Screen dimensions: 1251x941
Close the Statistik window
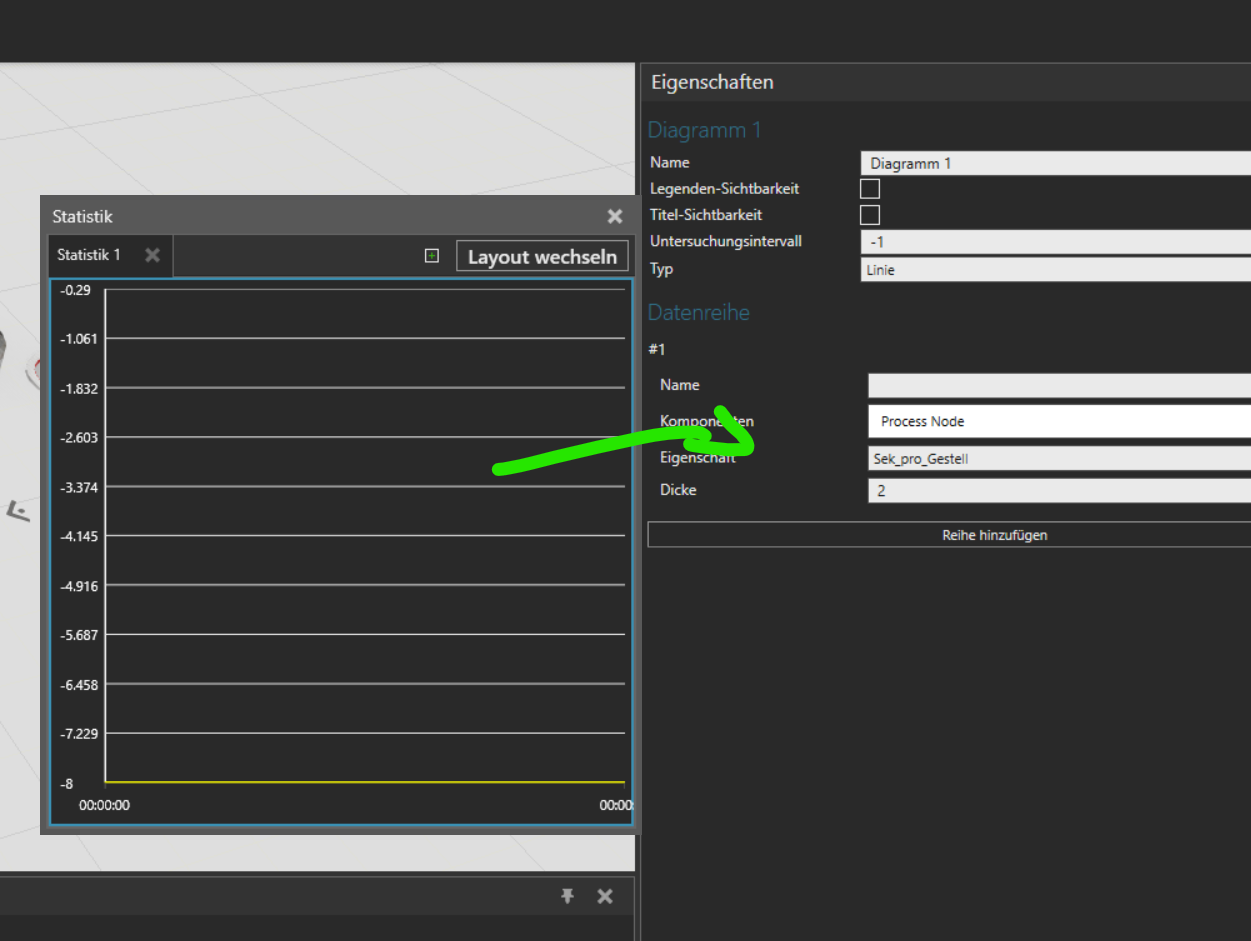(614, 216)
